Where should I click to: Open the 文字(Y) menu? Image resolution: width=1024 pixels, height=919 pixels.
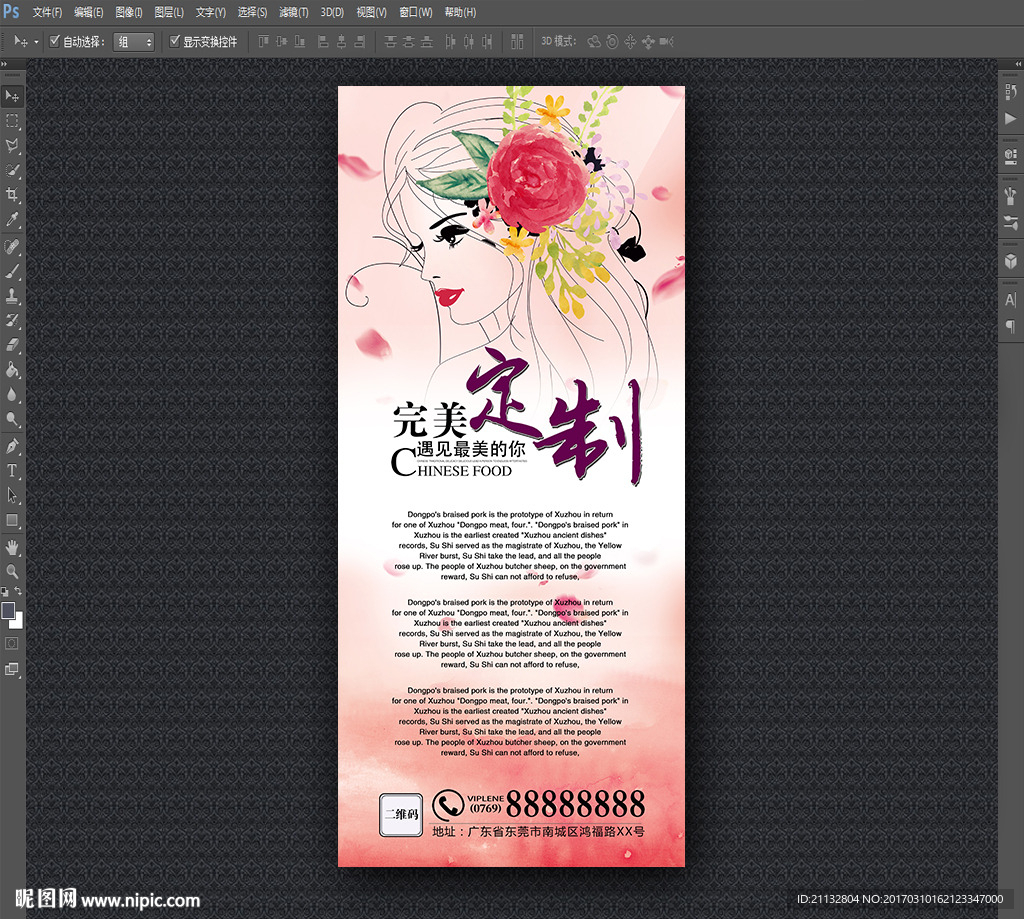[x=210, y=12]
